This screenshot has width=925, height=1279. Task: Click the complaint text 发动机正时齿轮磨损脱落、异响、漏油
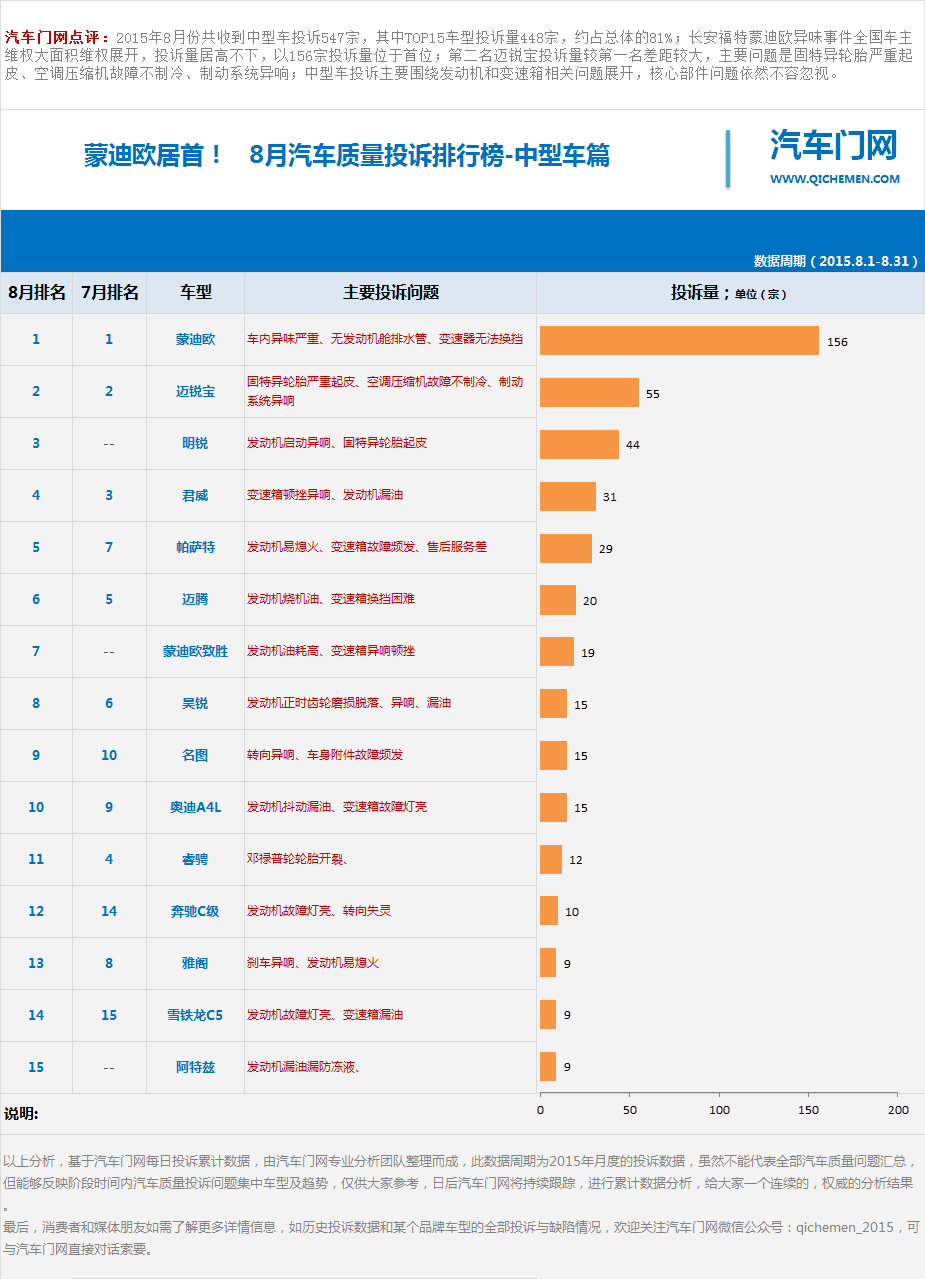[x=349, y=703]
